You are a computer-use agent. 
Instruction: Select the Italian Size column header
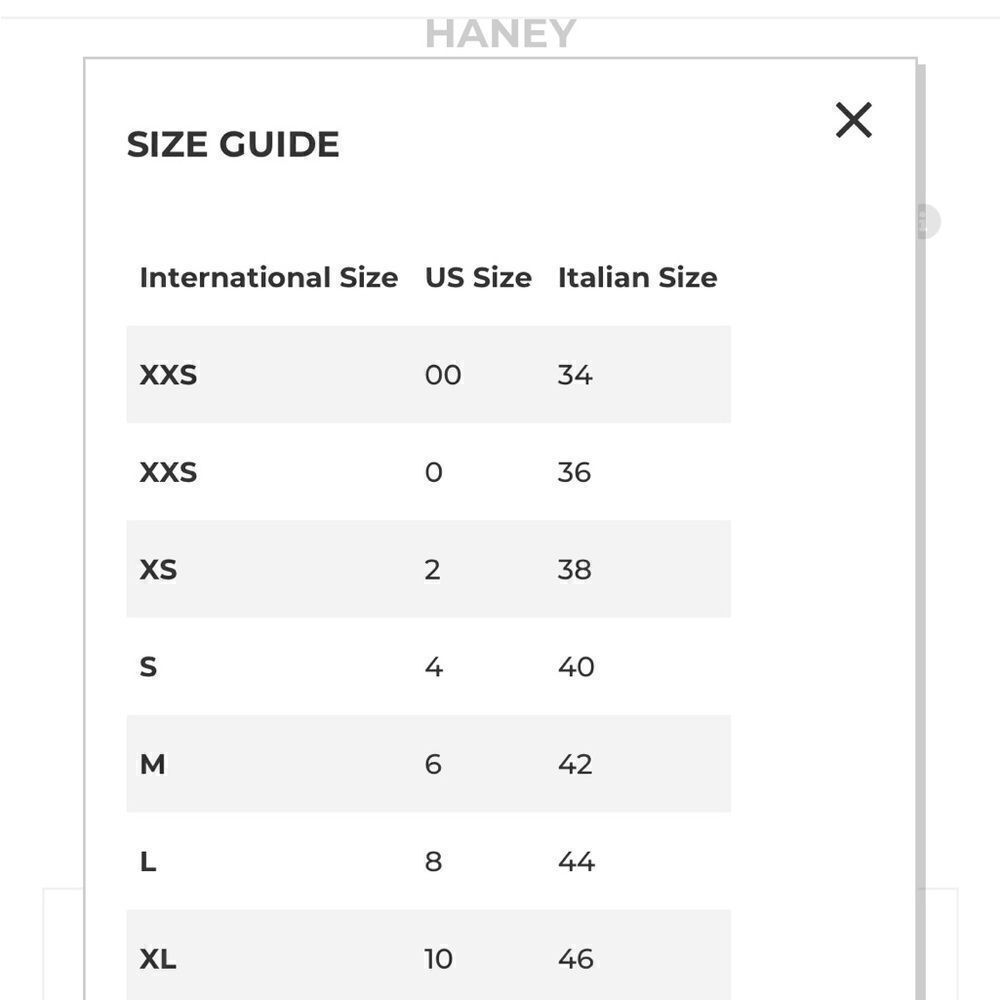tap(638, 277)
